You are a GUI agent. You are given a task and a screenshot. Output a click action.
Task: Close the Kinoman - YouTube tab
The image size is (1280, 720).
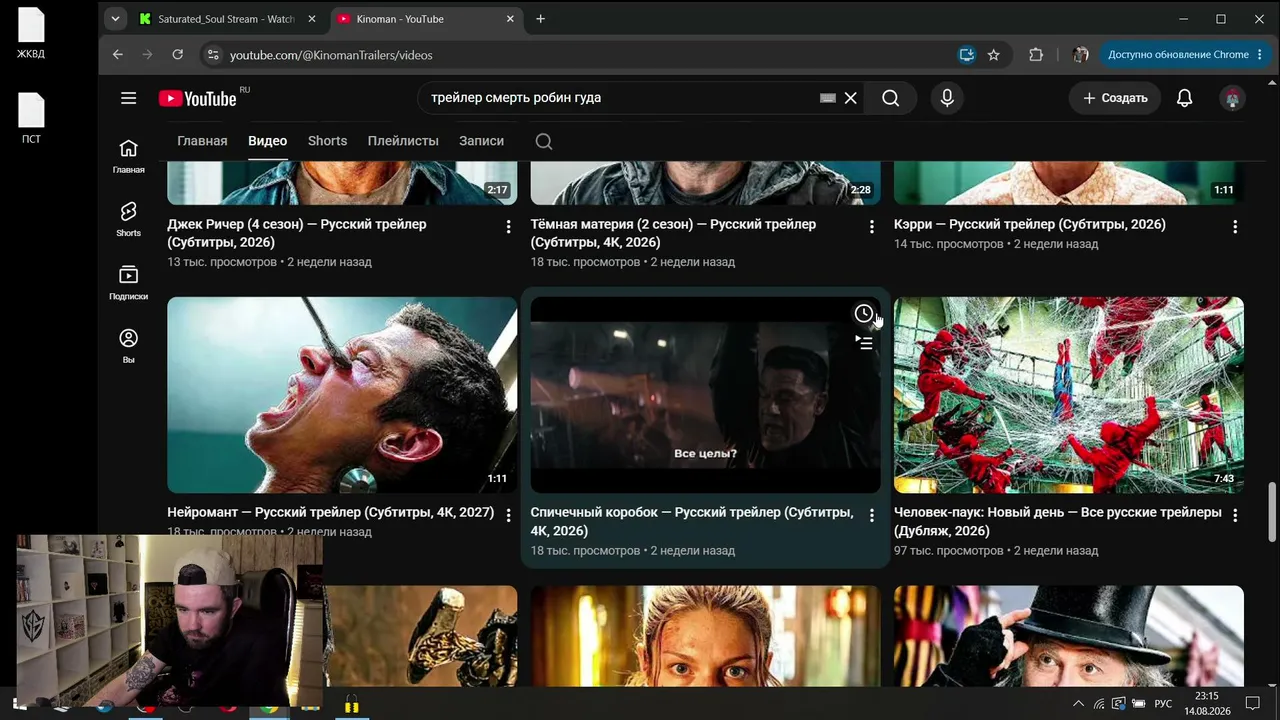click(x=511, y=19)
